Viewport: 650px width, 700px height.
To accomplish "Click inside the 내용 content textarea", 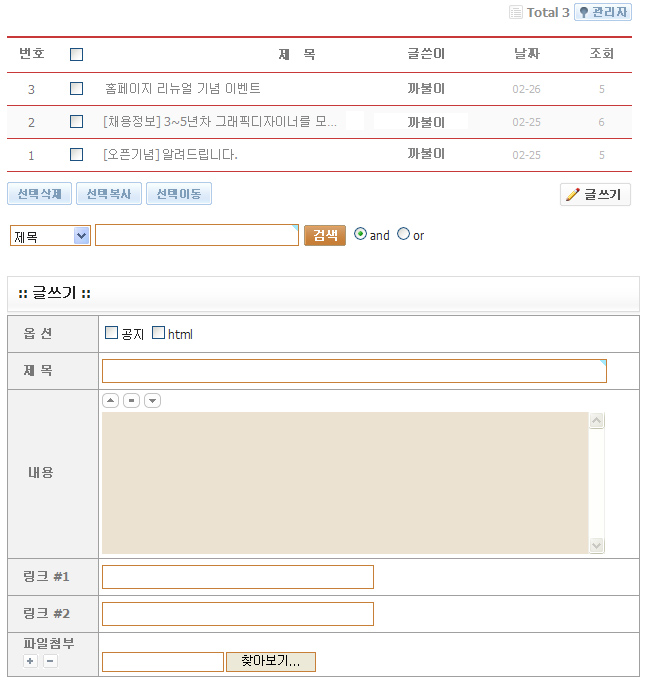I will click(345, 483).
